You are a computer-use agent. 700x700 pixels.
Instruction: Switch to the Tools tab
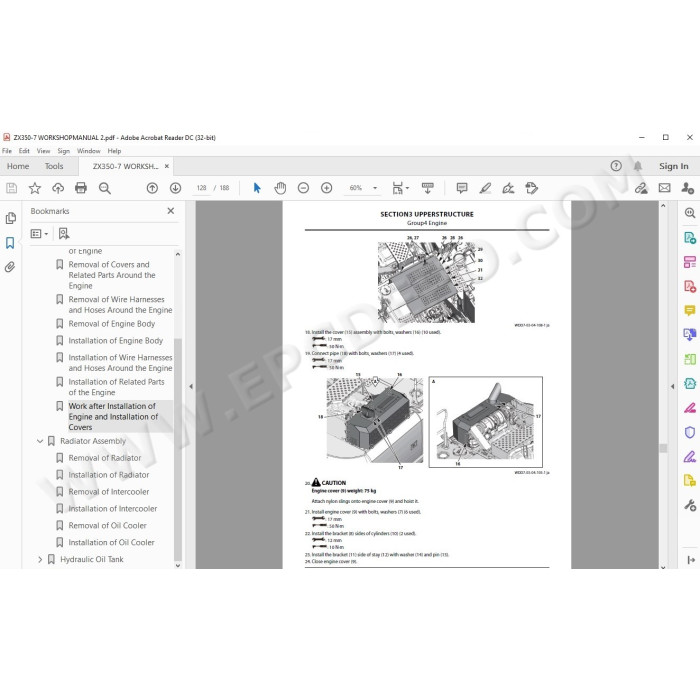pyautogui.click(x=54, y=166)
